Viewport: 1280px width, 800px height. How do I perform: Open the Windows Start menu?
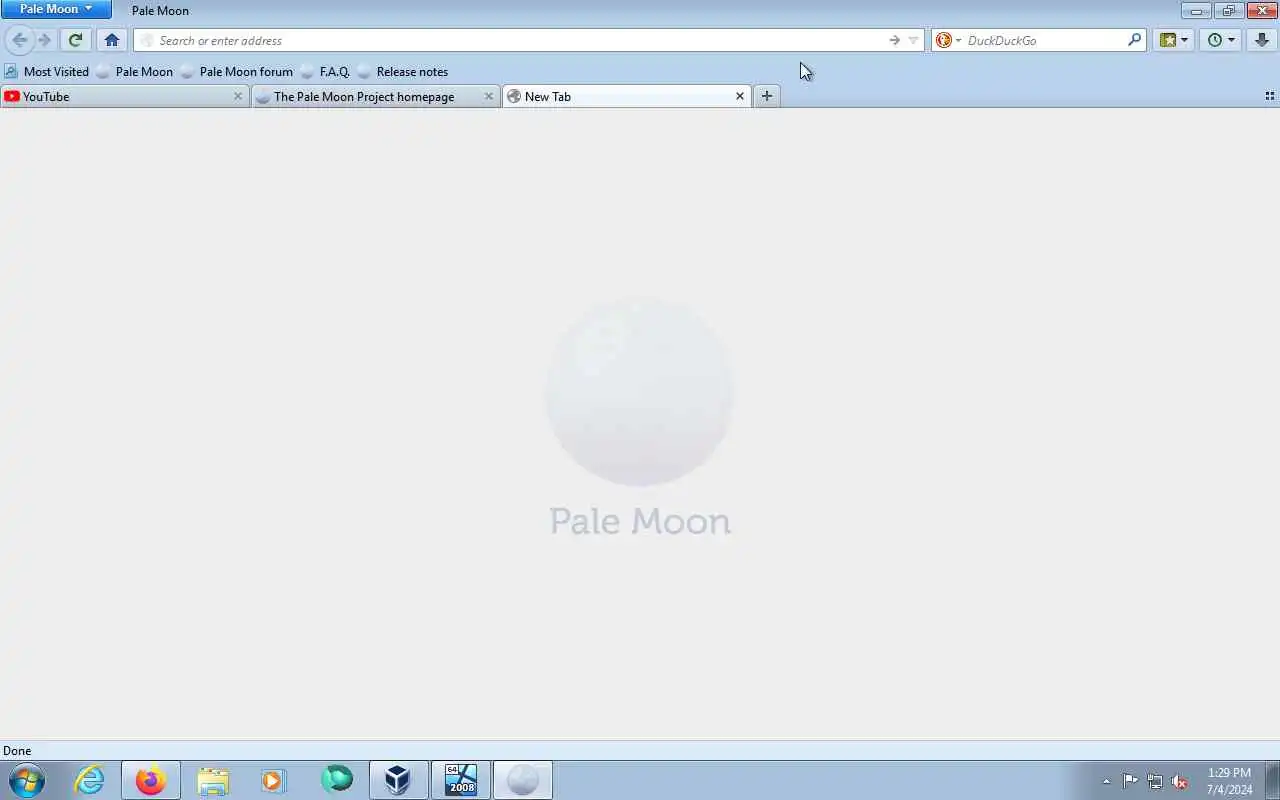click(26, 780)
